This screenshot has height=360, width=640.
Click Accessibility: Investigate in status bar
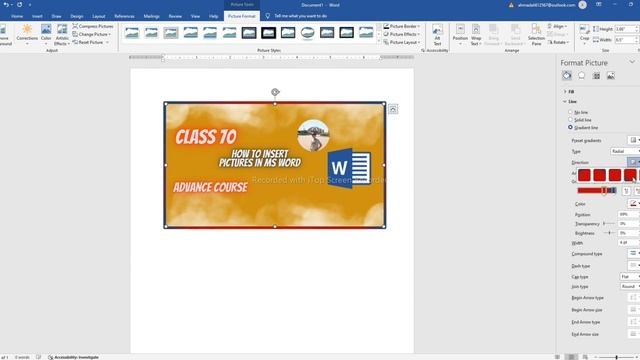[73, 357]
